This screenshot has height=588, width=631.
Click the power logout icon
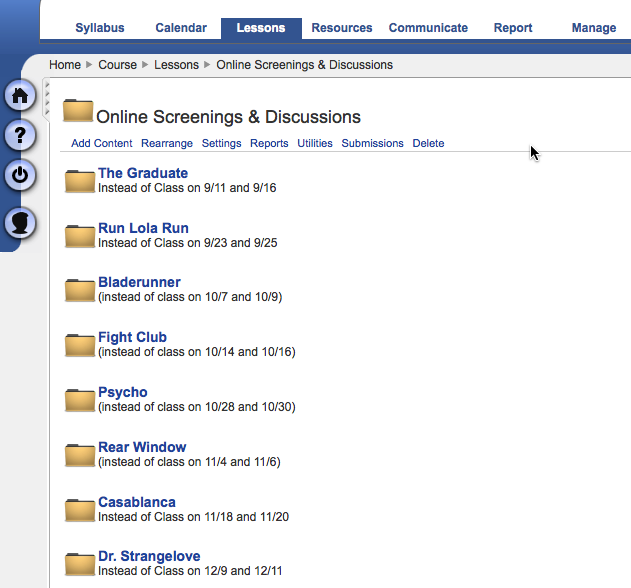tap(20, 175)
